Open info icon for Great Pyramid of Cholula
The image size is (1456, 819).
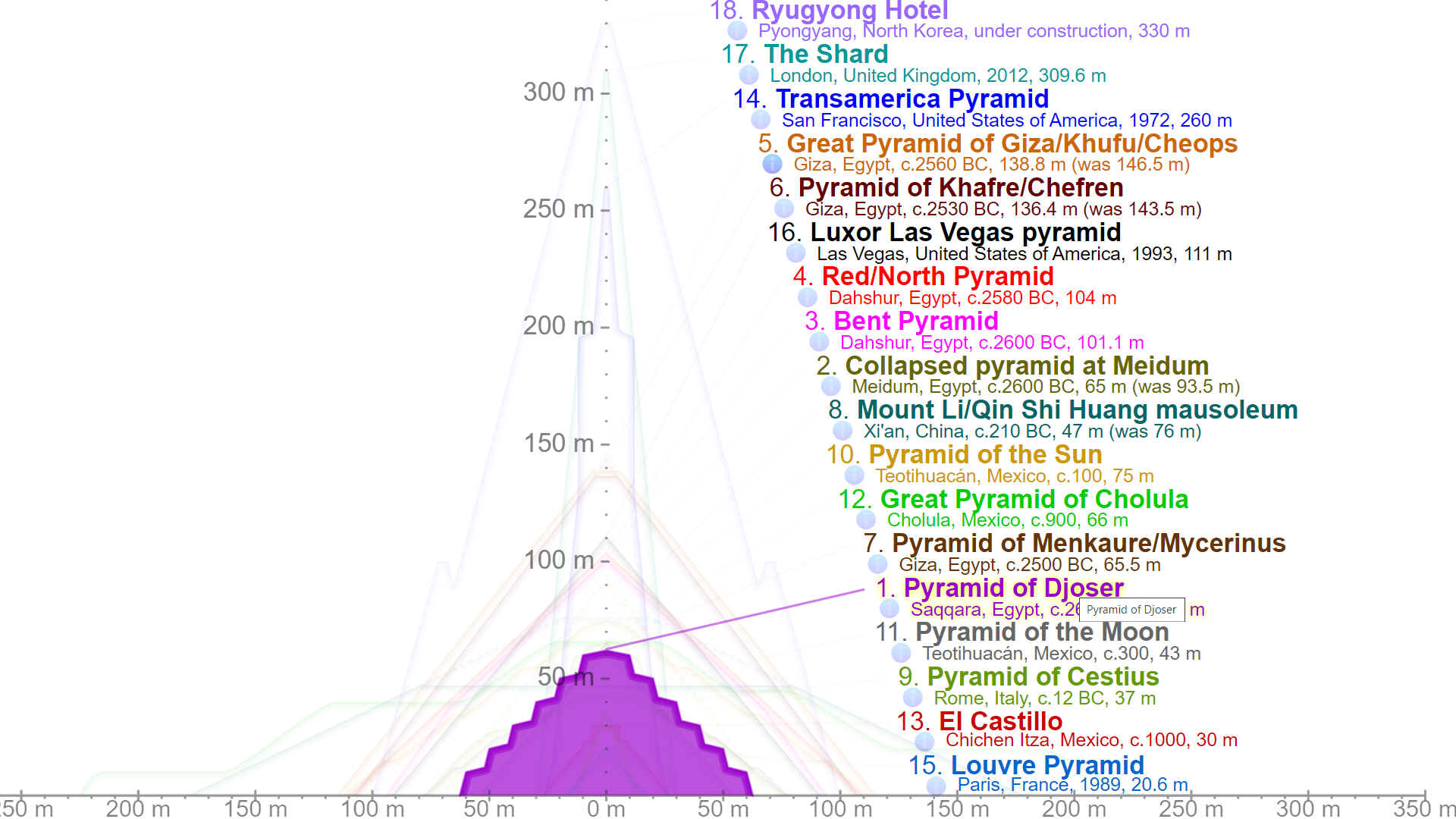[x=866, y=519]
